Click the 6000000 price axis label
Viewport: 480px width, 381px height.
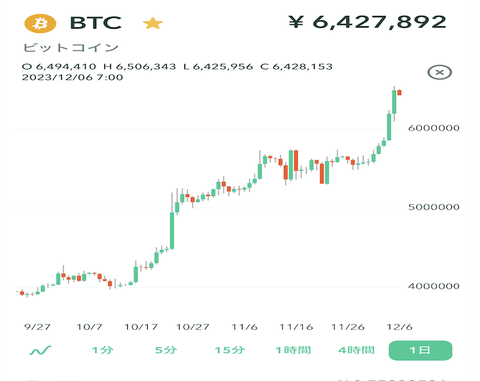point(434,128)
